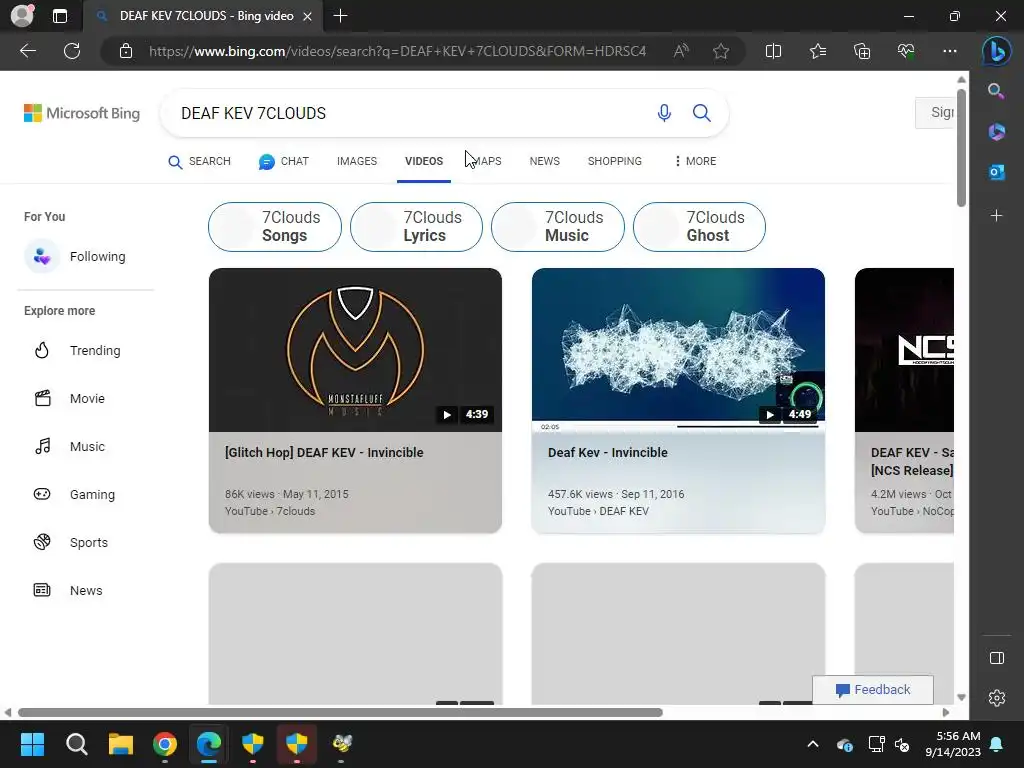
Task: Open Bing Copilot sidebar button
Action: 997,51
